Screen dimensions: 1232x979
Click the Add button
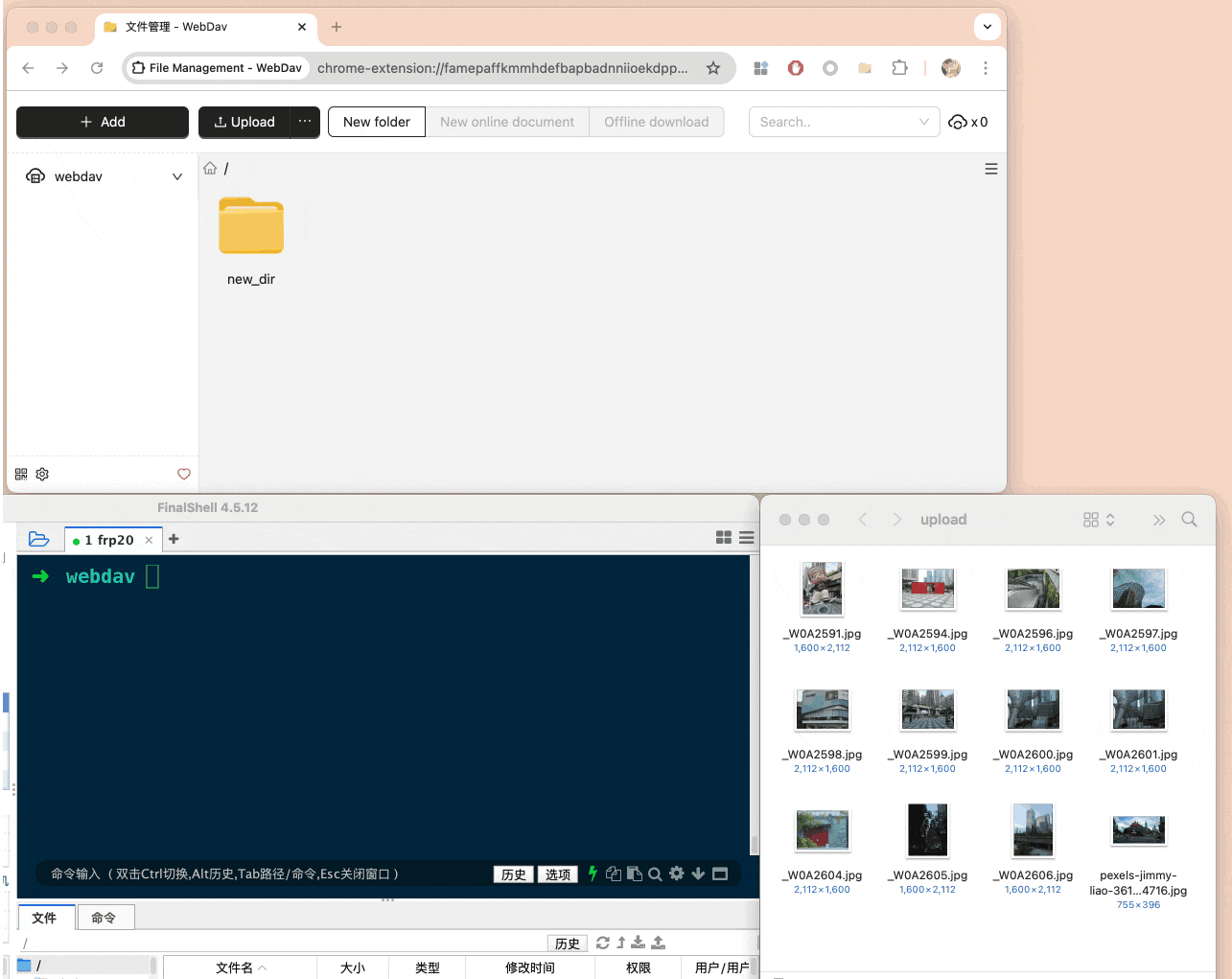tap(103, 122)
